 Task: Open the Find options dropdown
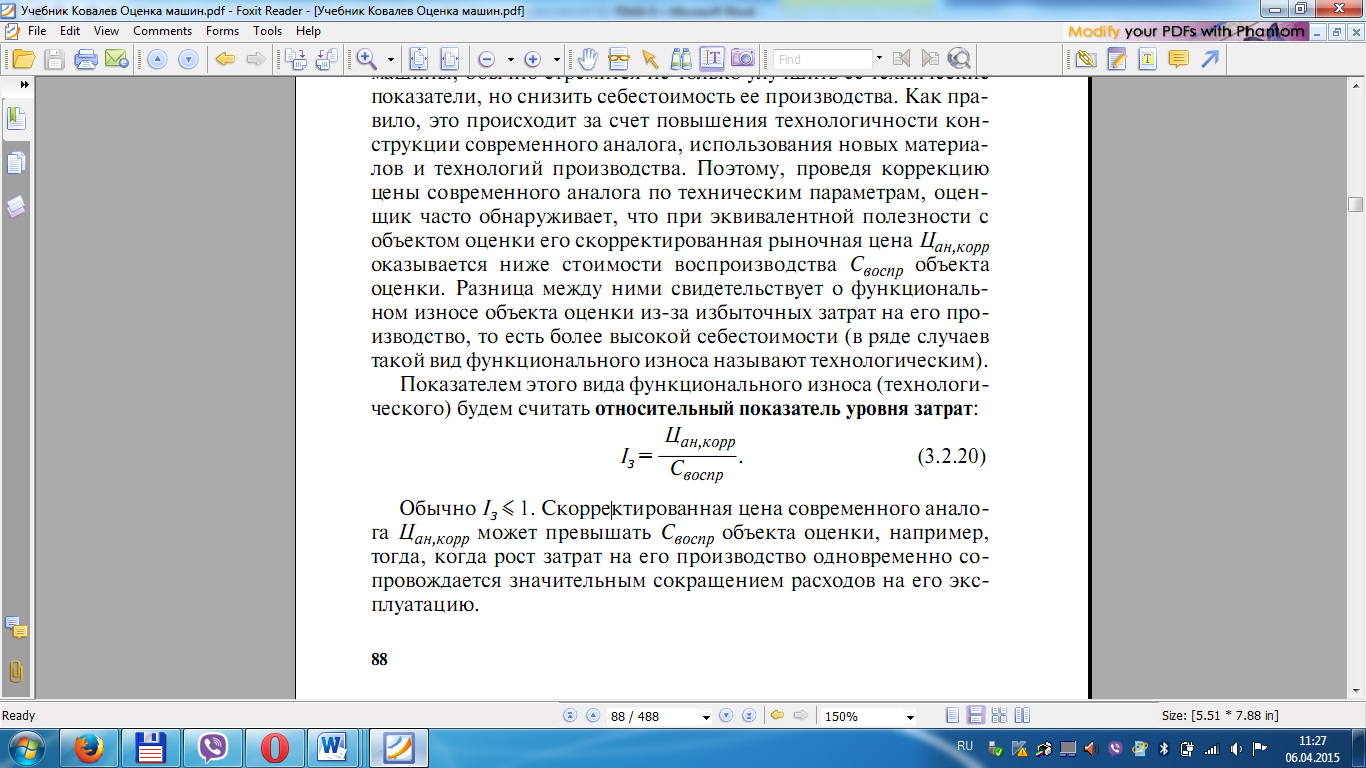pyautogui.click(x=880, y=59)
